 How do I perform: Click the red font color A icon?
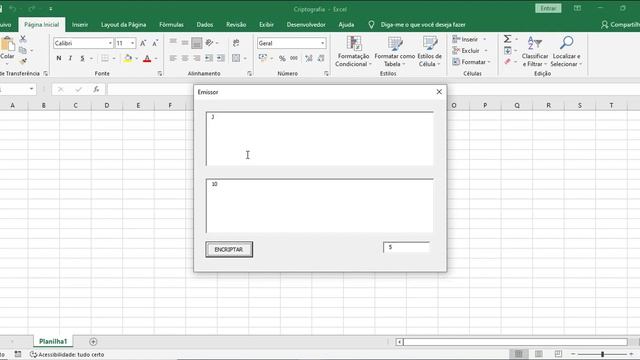click(147, 58)
